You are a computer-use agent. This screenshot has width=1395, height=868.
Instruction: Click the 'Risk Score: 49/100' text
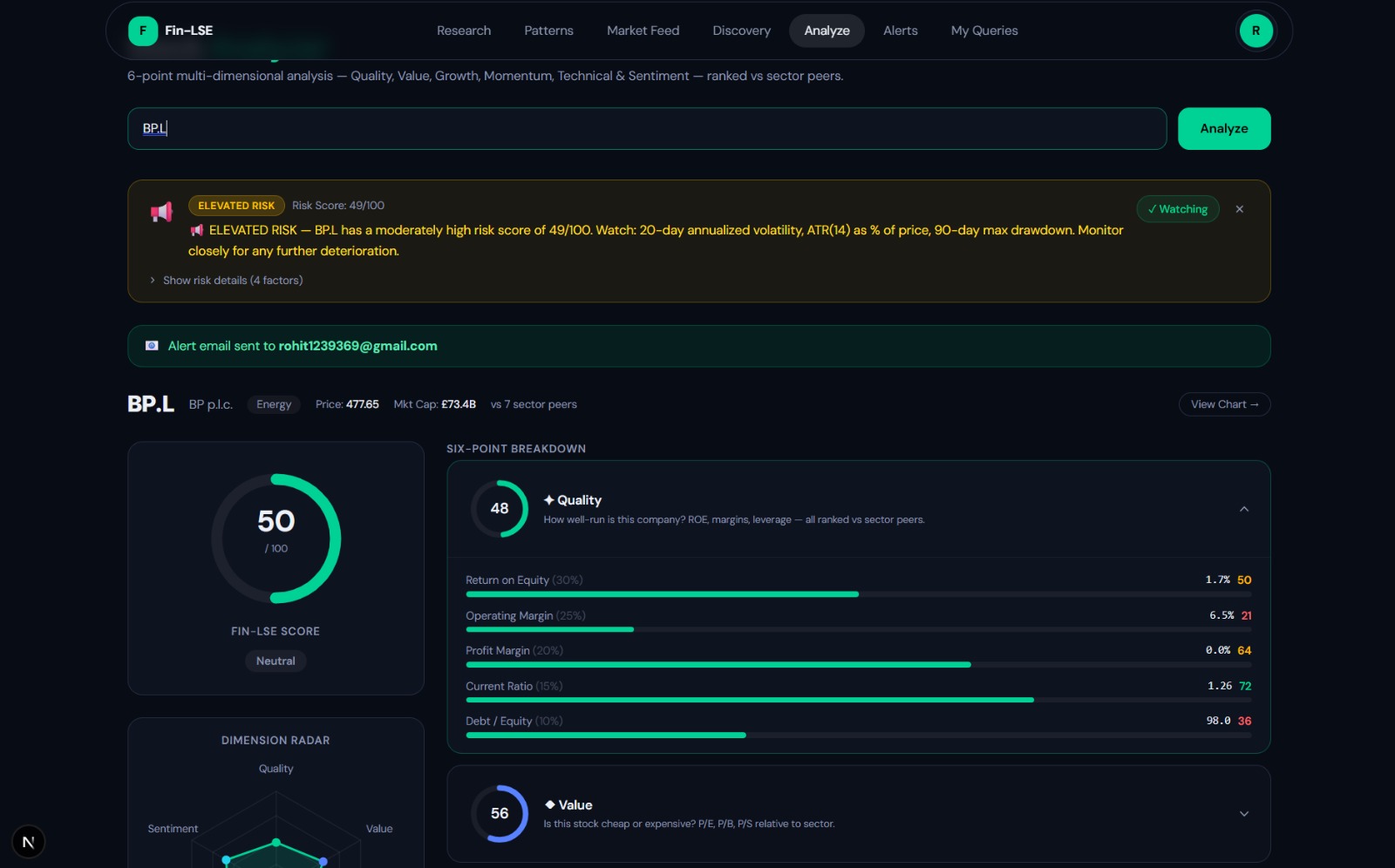pyautogui.click(x=338, y=206)
